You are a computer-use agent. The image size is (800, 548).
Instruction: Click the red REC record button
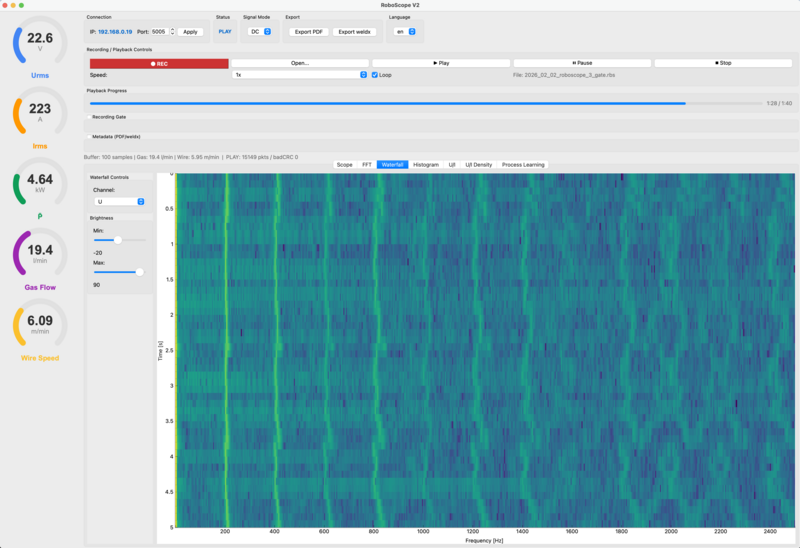[x=158, y=63]
